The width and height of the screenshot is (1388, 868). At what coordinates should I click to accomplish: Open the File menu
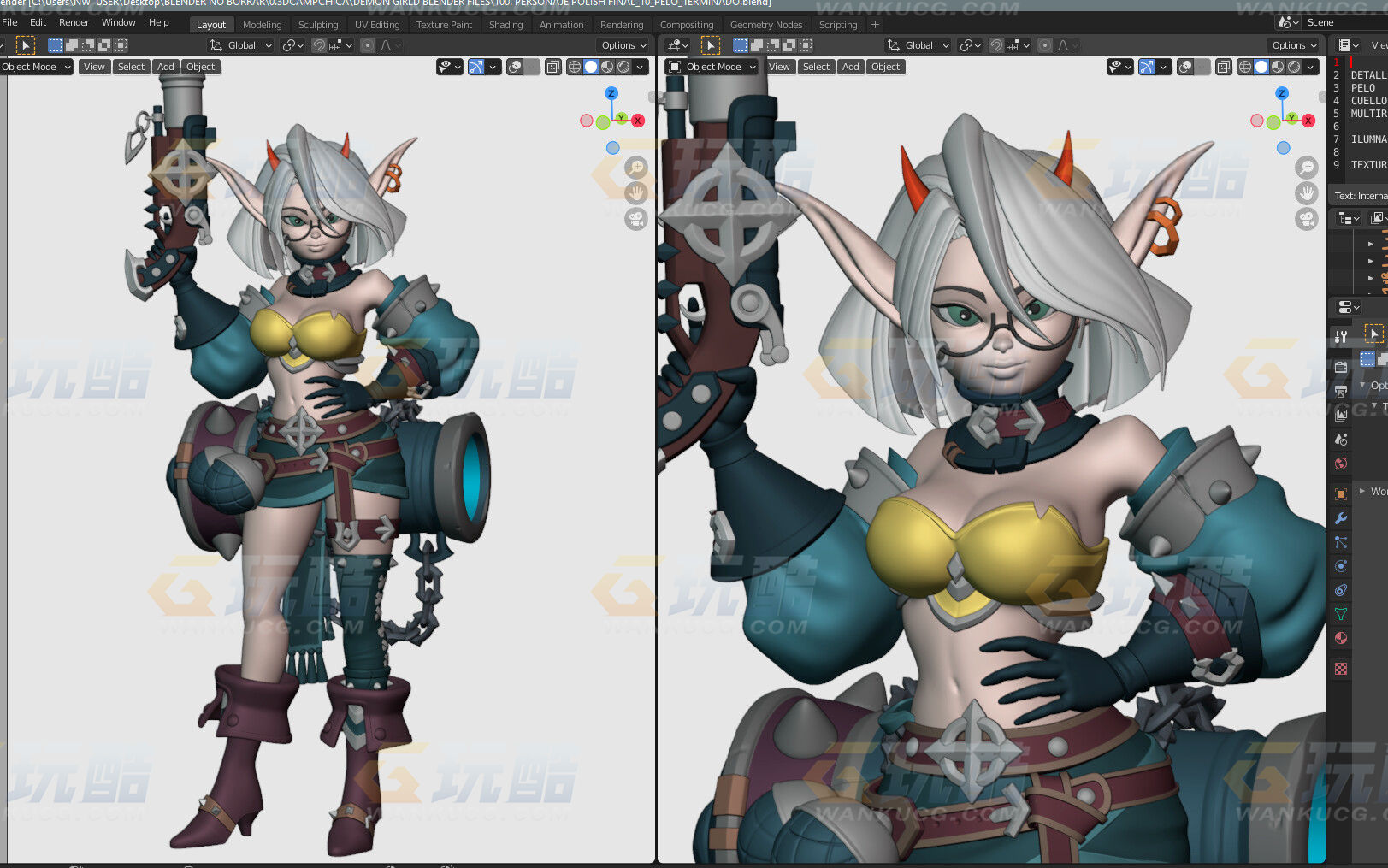point(9,22)
